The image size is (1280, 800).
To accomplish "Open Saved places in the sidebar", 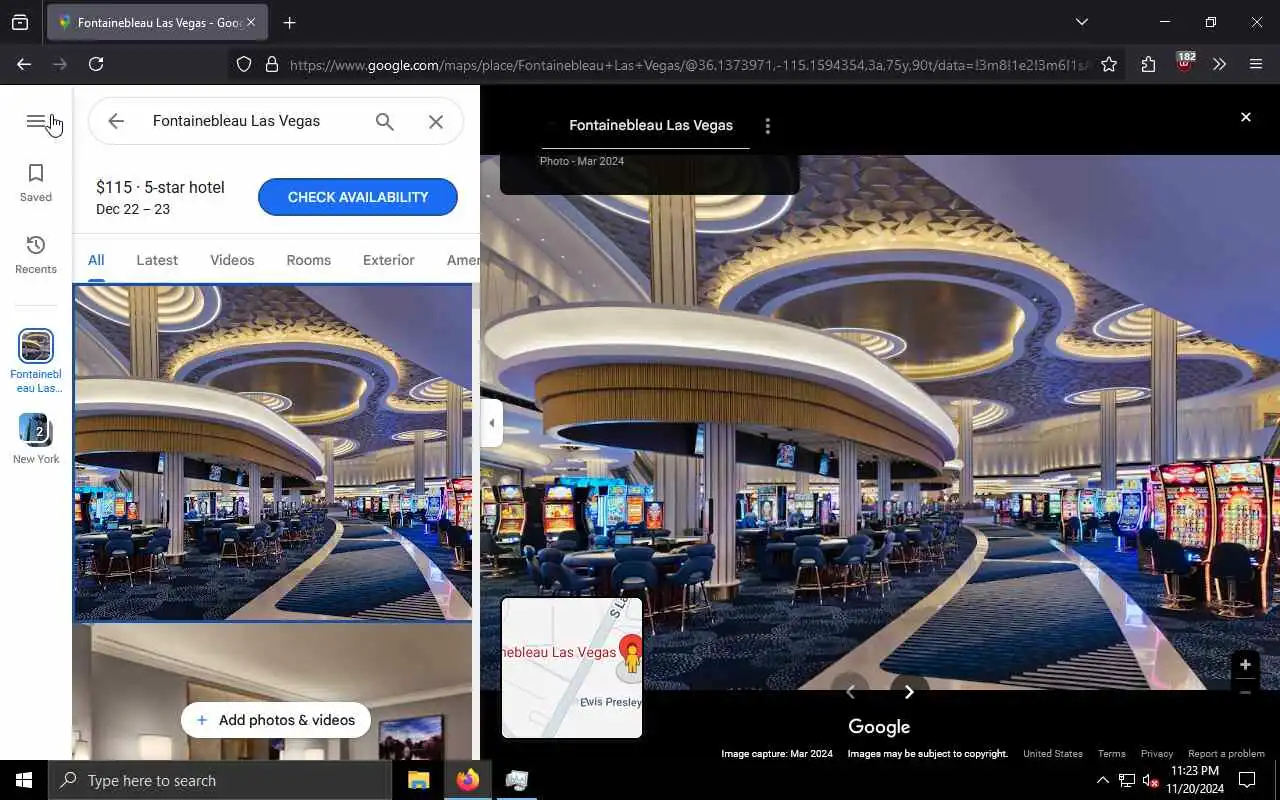I will pos(36,183).
